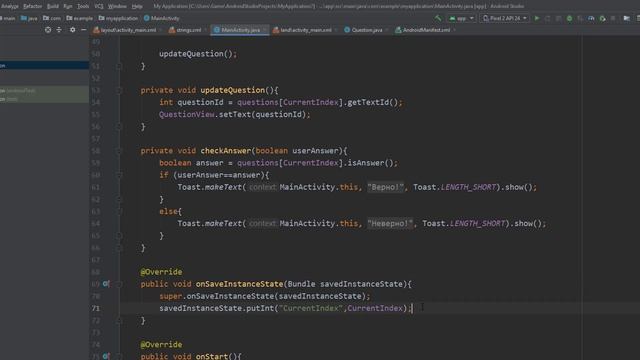Click the Debug app bug icon
Image resolution: width=640 pixels, height=360 pixels.
pos(569,18)
